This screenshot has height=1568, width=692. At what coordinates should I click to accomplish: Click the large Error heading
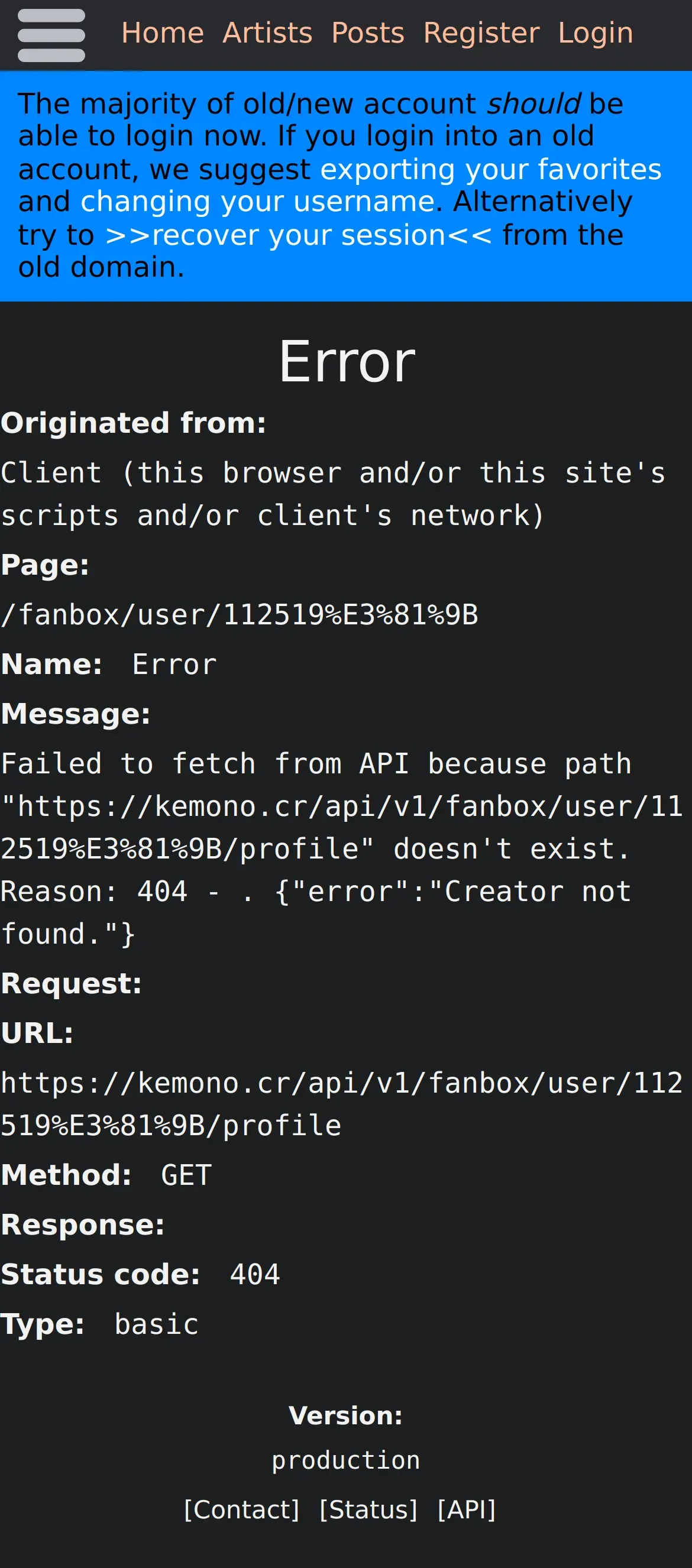pyautogui.click(x=347, y=362)
